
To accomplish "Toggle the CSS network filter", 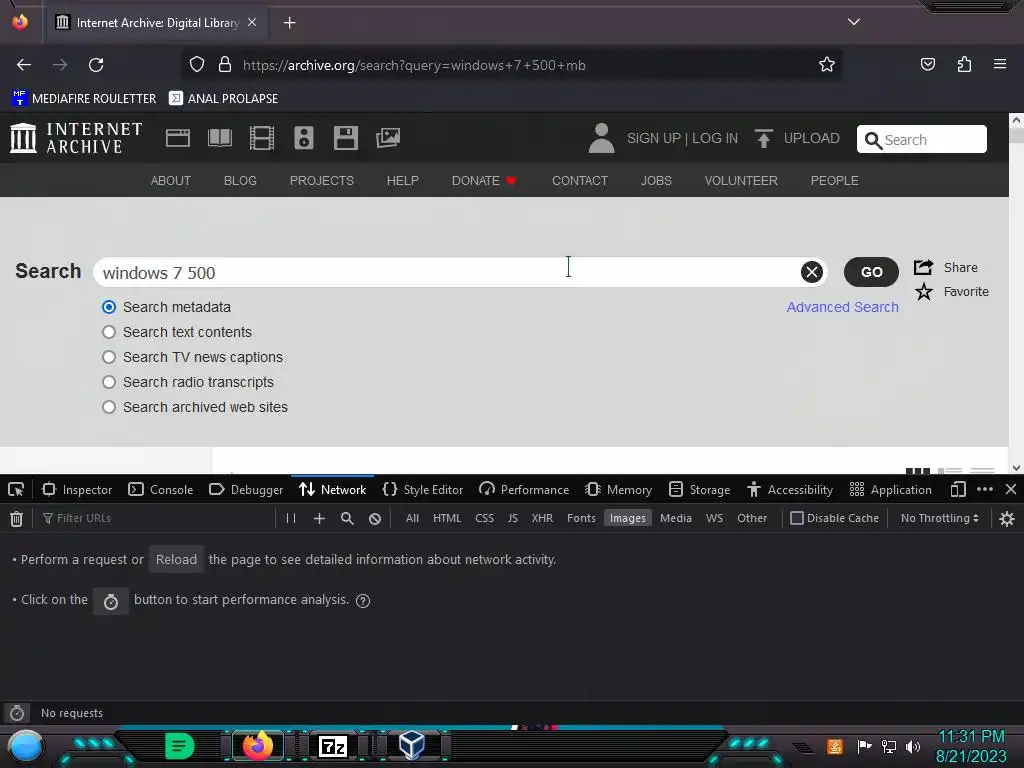I will (x=485, y=519).
